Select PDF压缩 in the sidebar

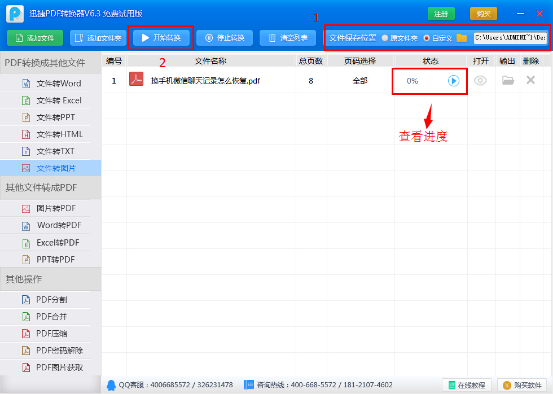click(50, 334)
